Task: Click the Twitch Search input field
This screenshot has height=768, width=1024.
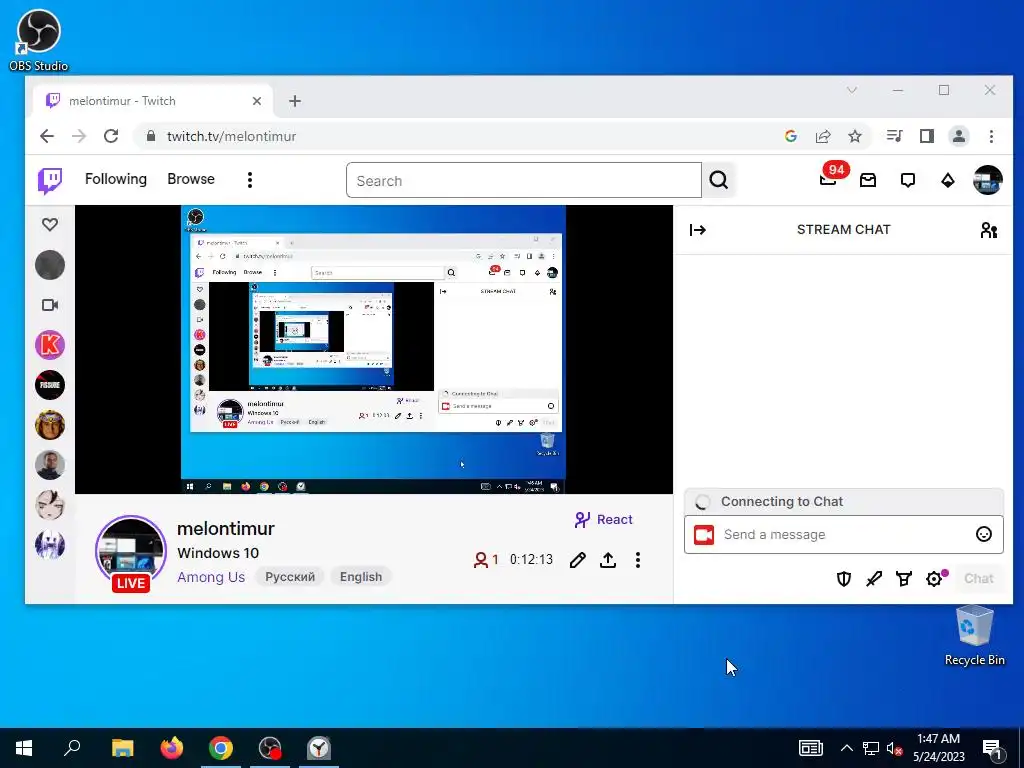Action: point(524,181)
